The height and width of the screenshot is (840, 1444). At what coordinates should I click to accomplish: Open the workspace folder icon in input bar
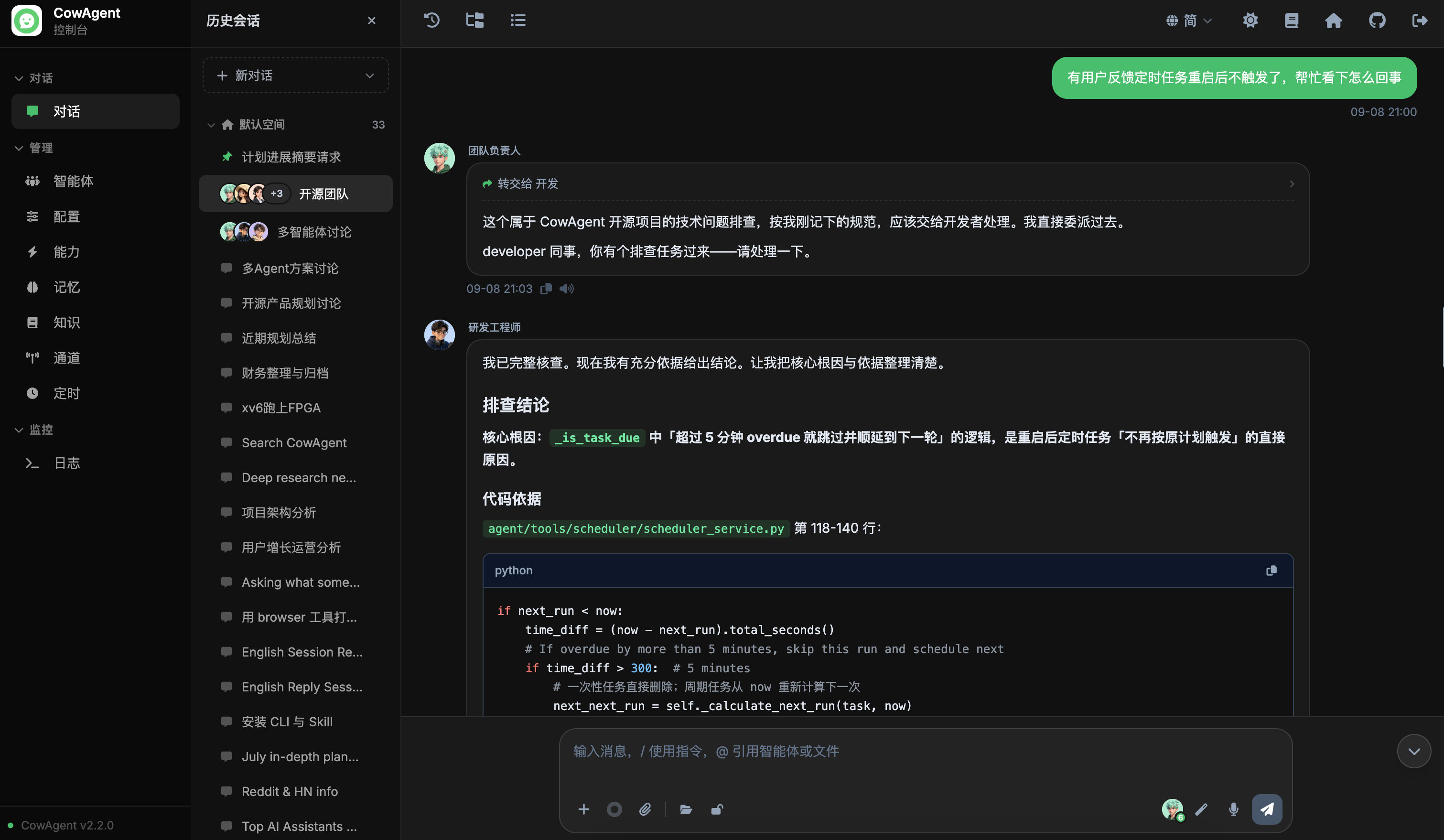[x=686, y=809]
